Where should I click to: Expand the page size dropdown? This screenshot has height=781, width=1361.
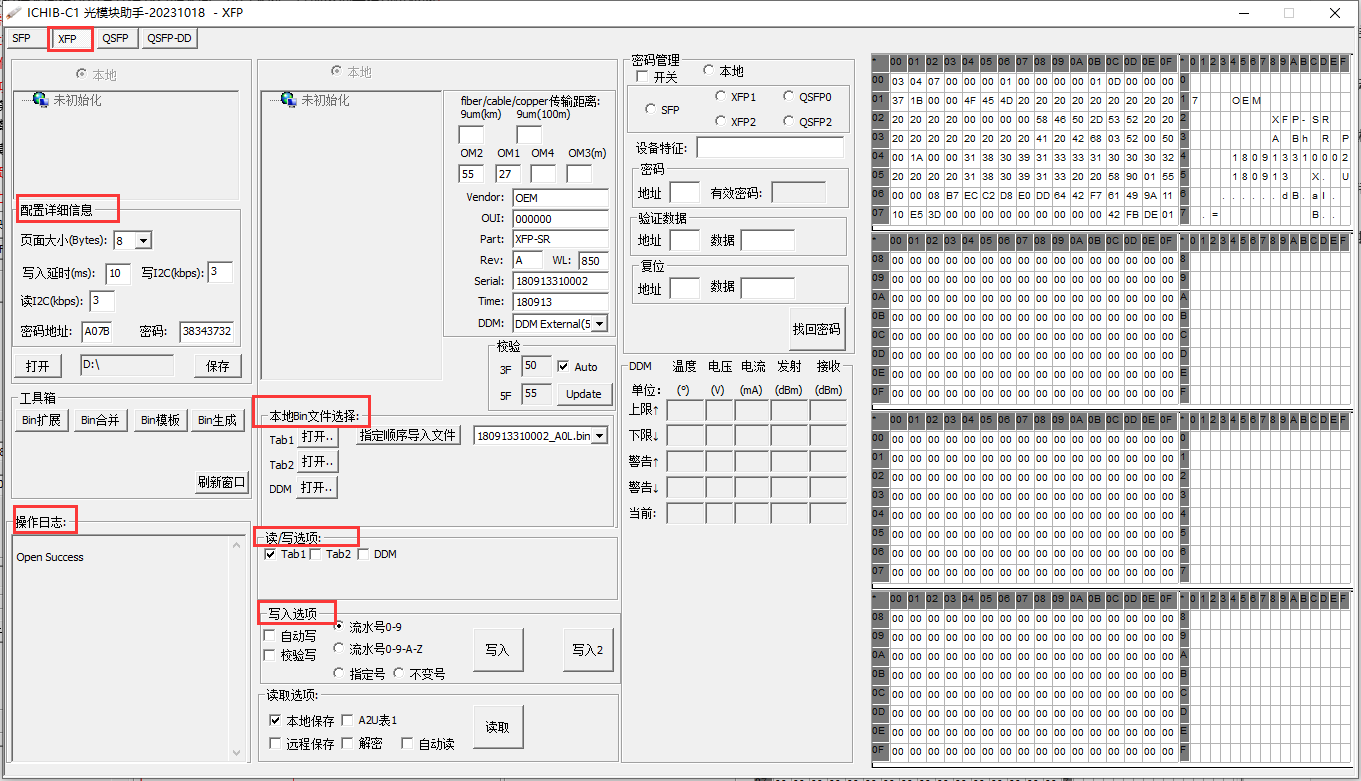[143, 241]
